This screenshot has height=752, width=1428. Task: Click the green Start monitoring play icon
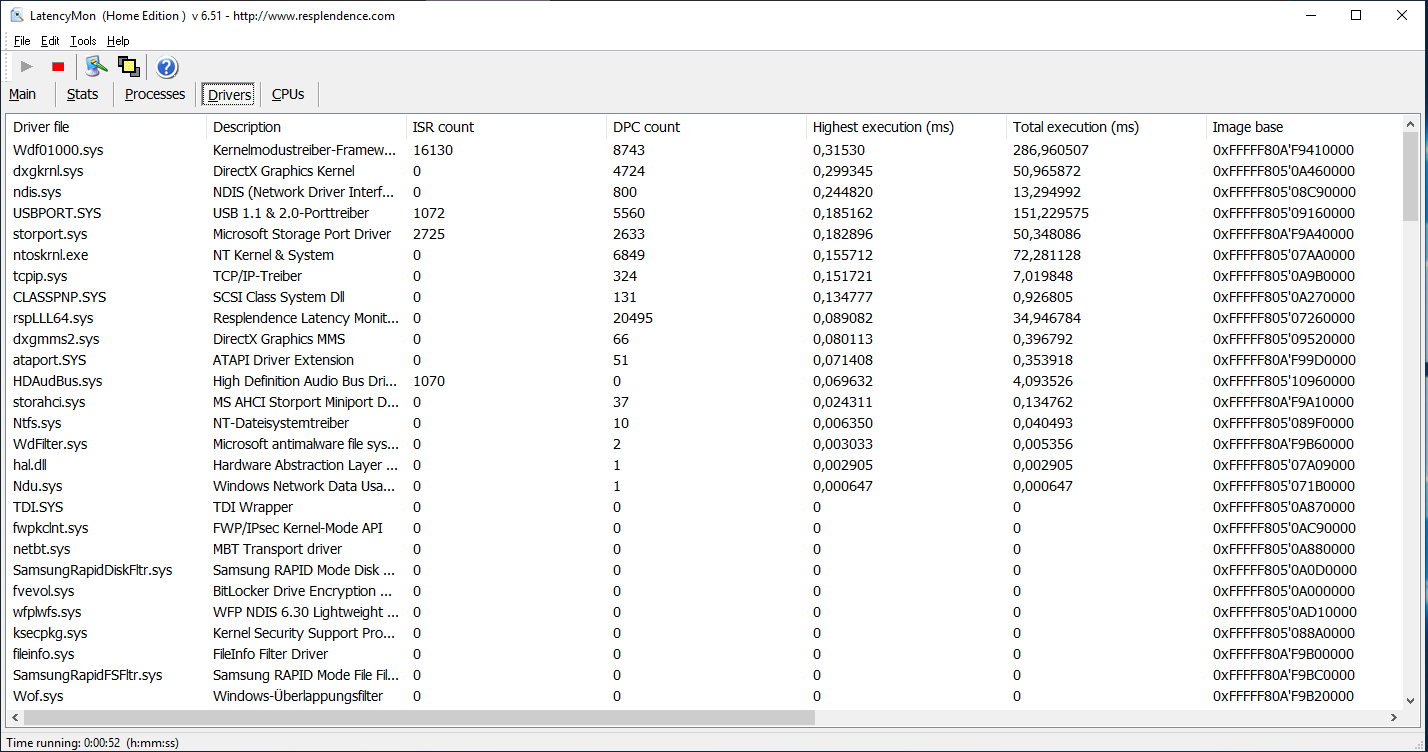(x=27, y=67)
